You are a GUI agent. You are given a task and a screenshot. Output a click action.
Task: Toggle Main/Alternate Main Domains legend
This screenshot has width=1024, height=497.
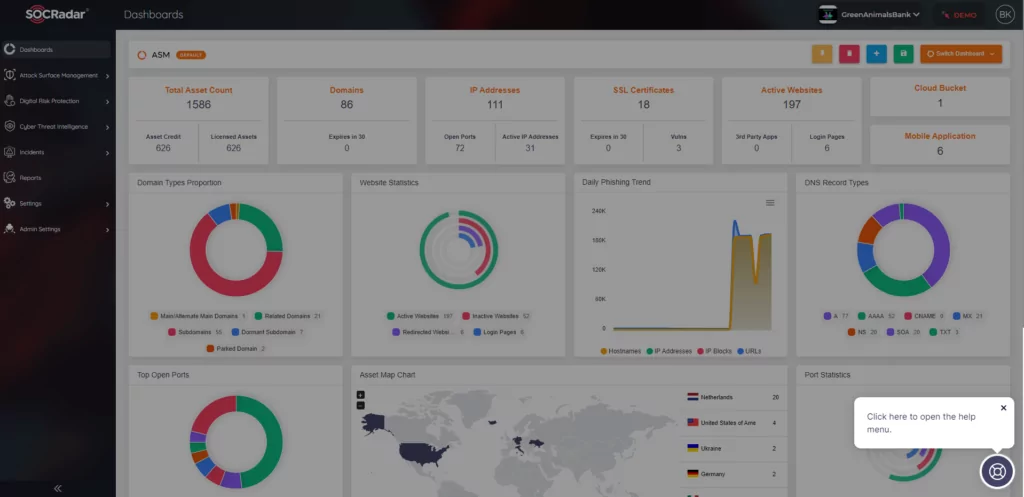[x=198, y=316]
